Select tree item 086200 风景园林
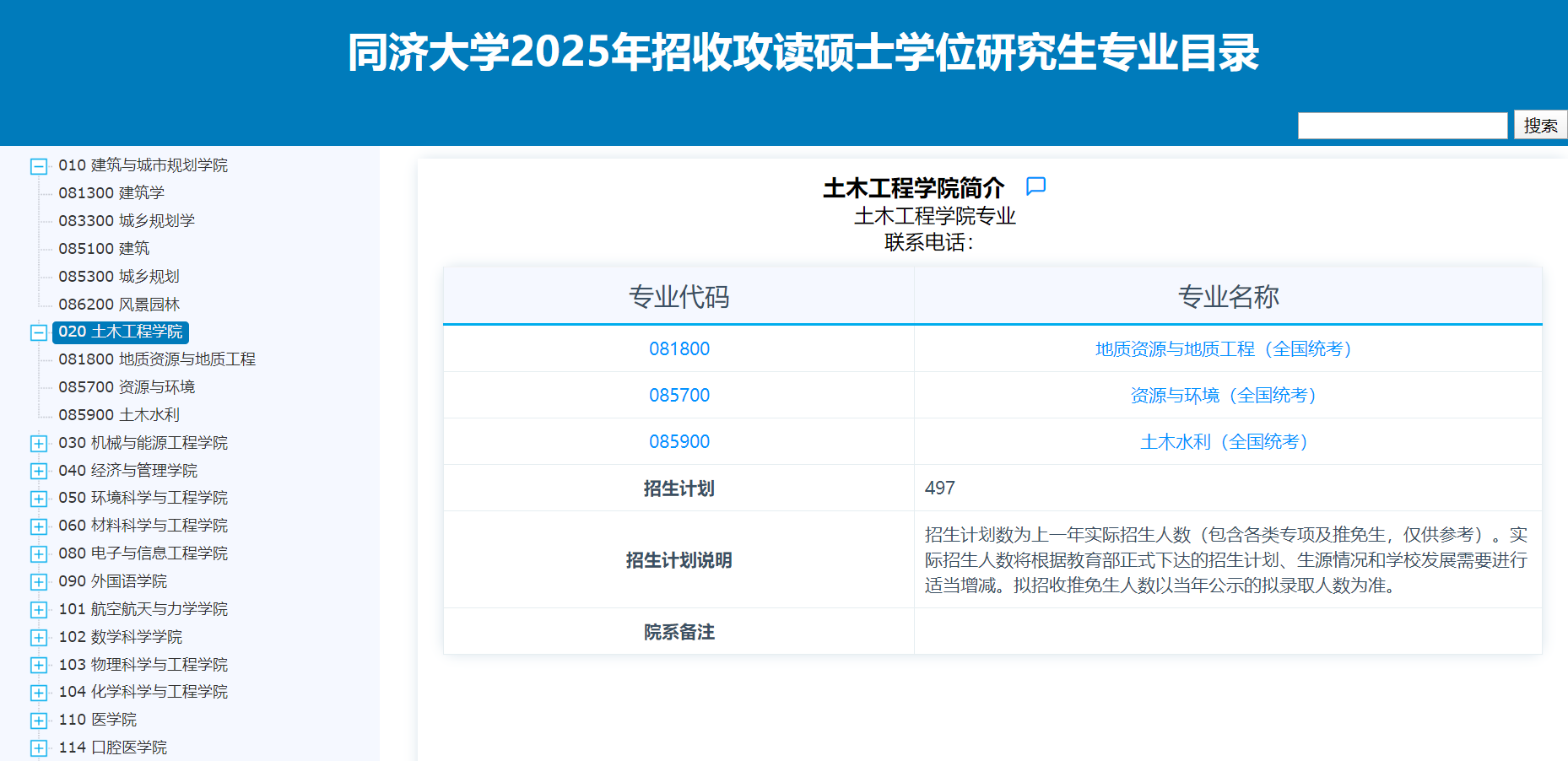Image resolution: width=1568 pixels, height=761 pixels. pyautogui.click(x=119, y=305)
